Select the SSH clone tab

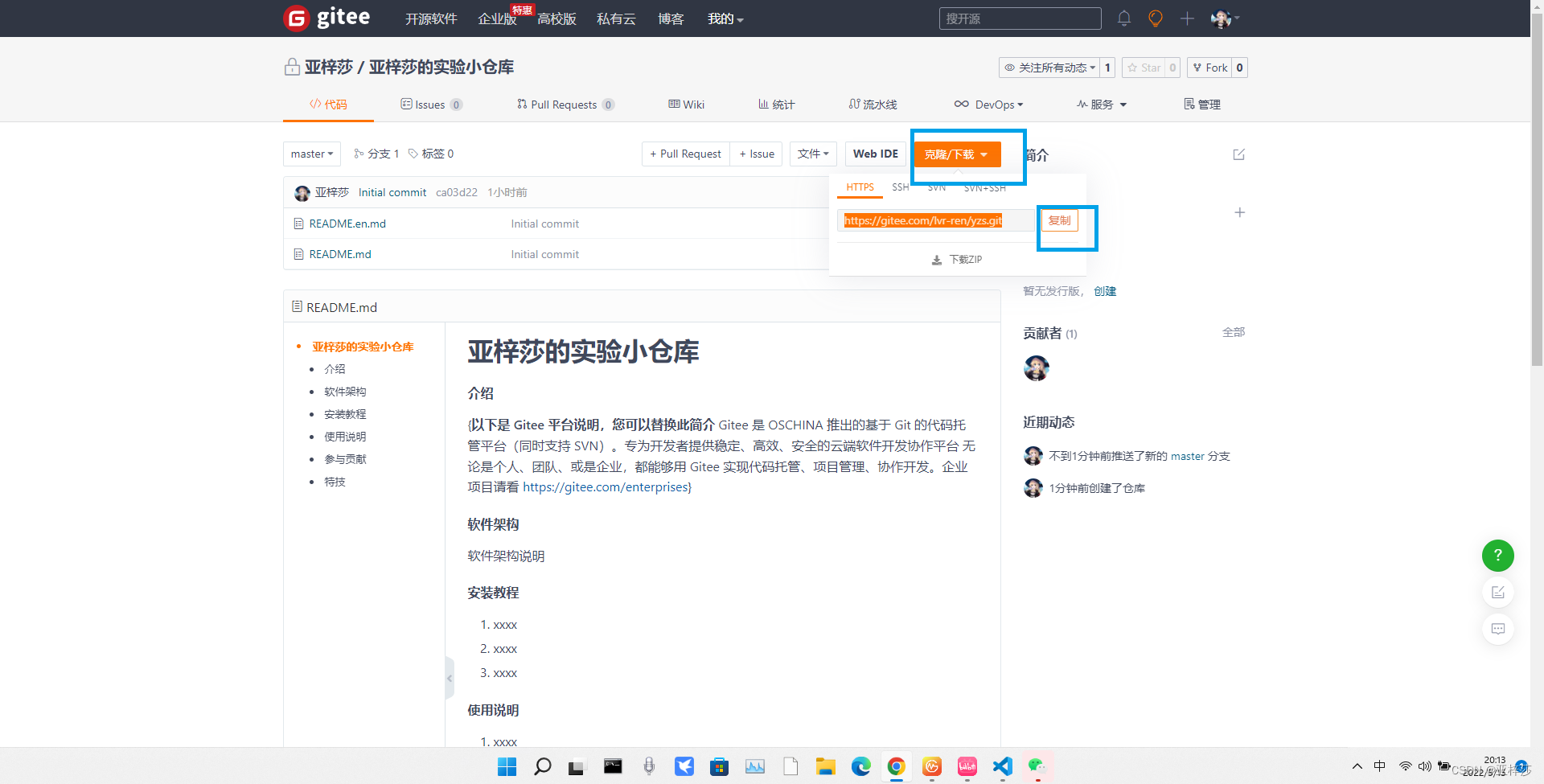900,187
